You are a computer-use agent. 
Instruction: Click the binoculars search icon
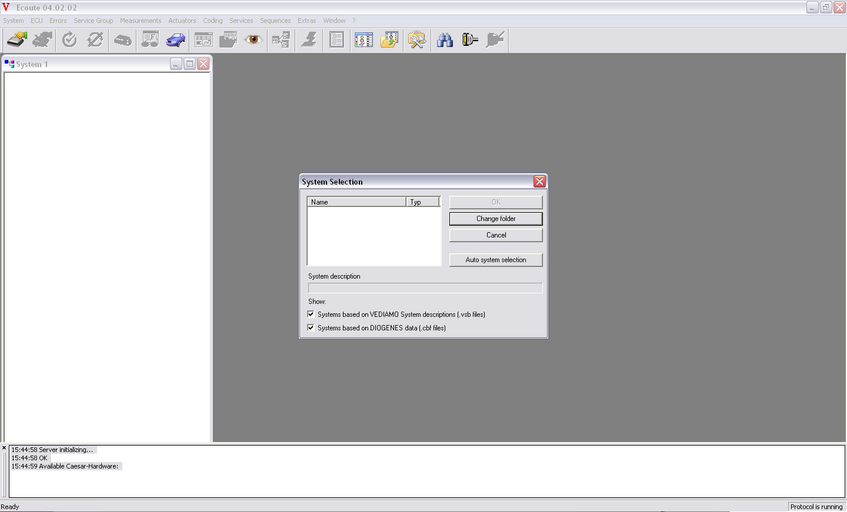(445, 40)
